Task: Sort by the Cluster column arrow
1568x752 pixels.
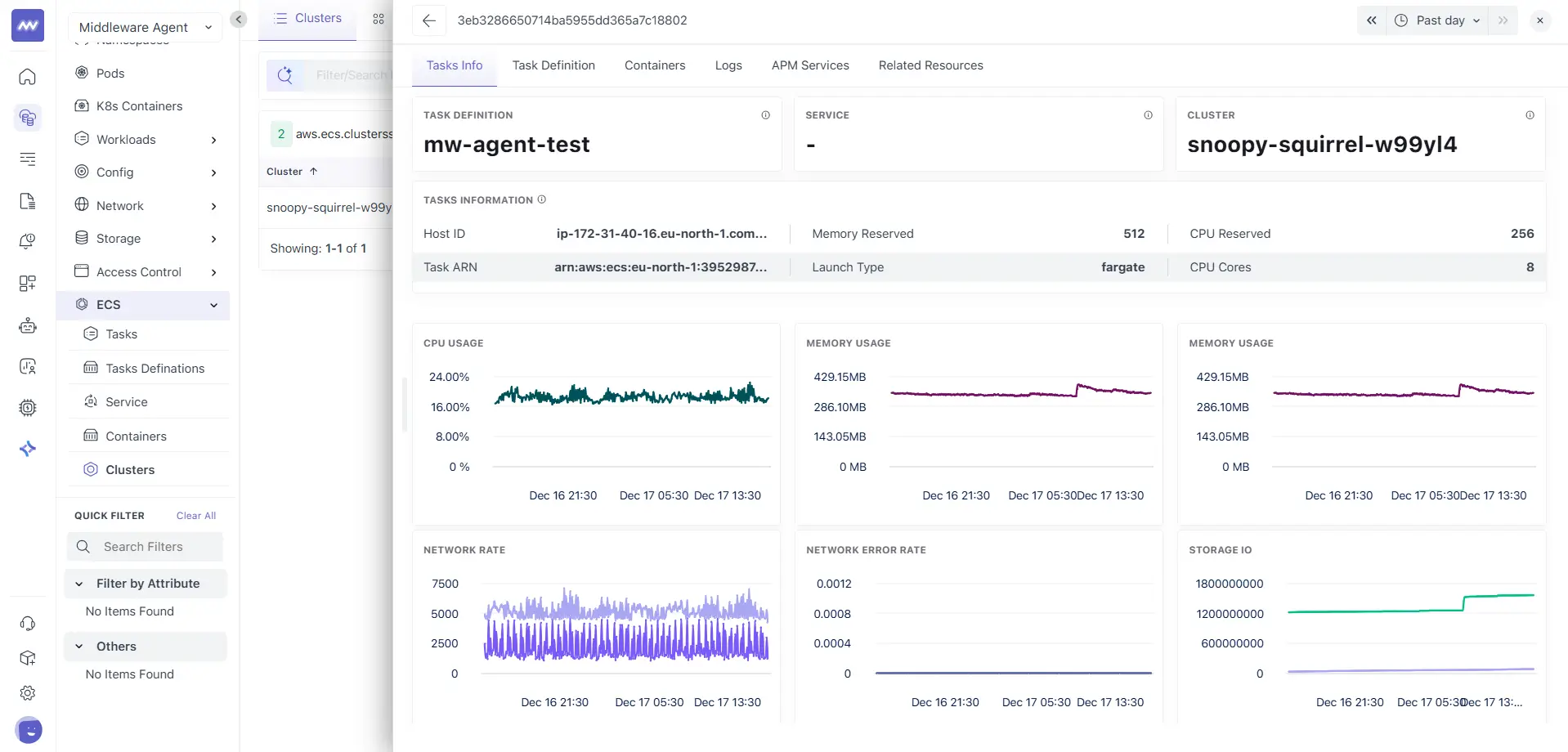Action: point(314,172)
